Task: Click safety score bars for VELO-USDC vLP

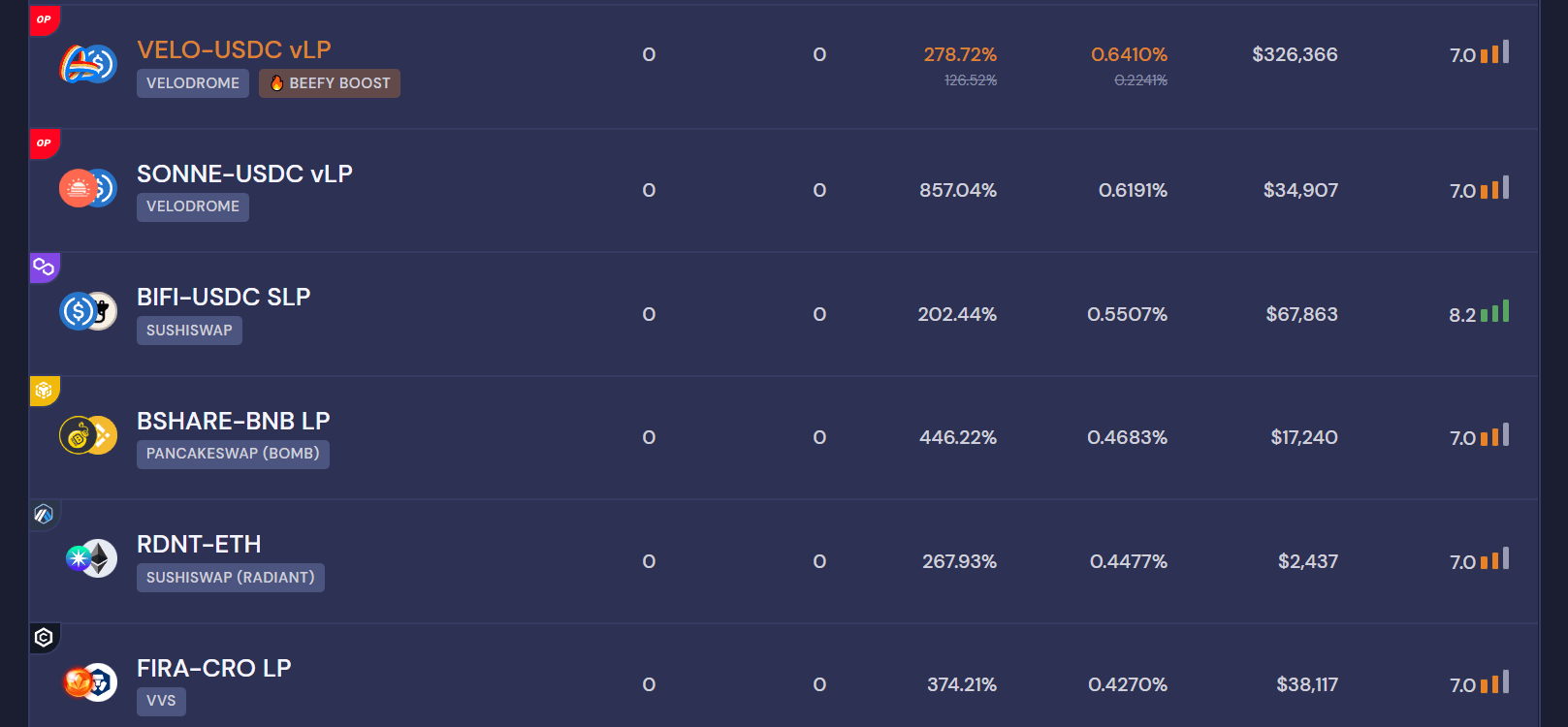Action: point(1494,52)
